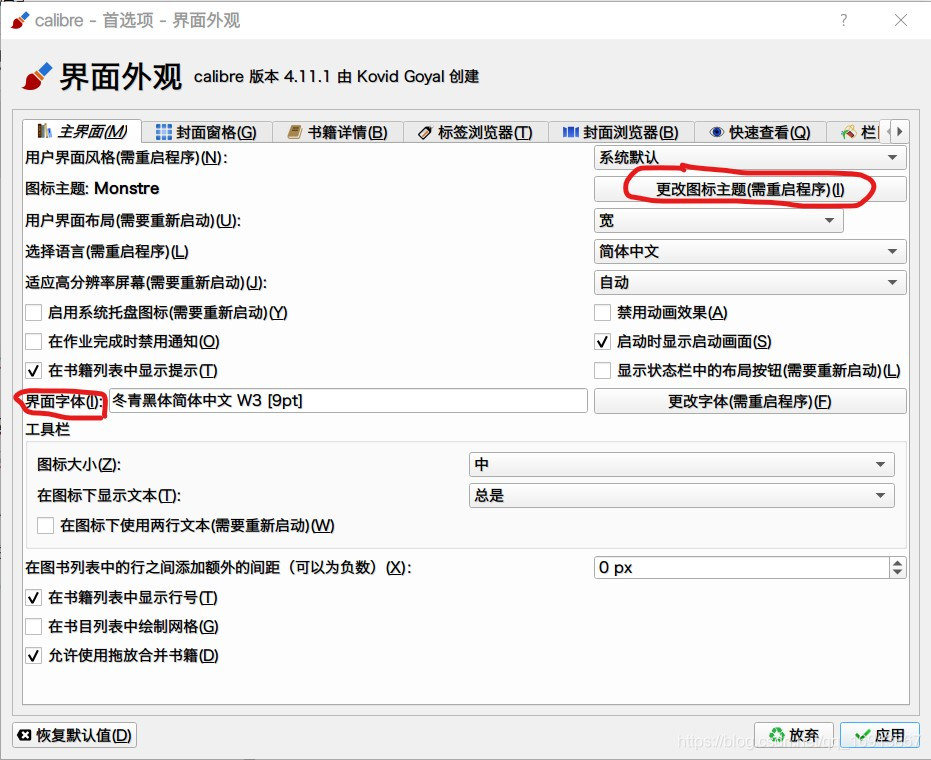931x760 pixels.
Task: Click the help question mark in title bar
Action: tap(844, 20)
